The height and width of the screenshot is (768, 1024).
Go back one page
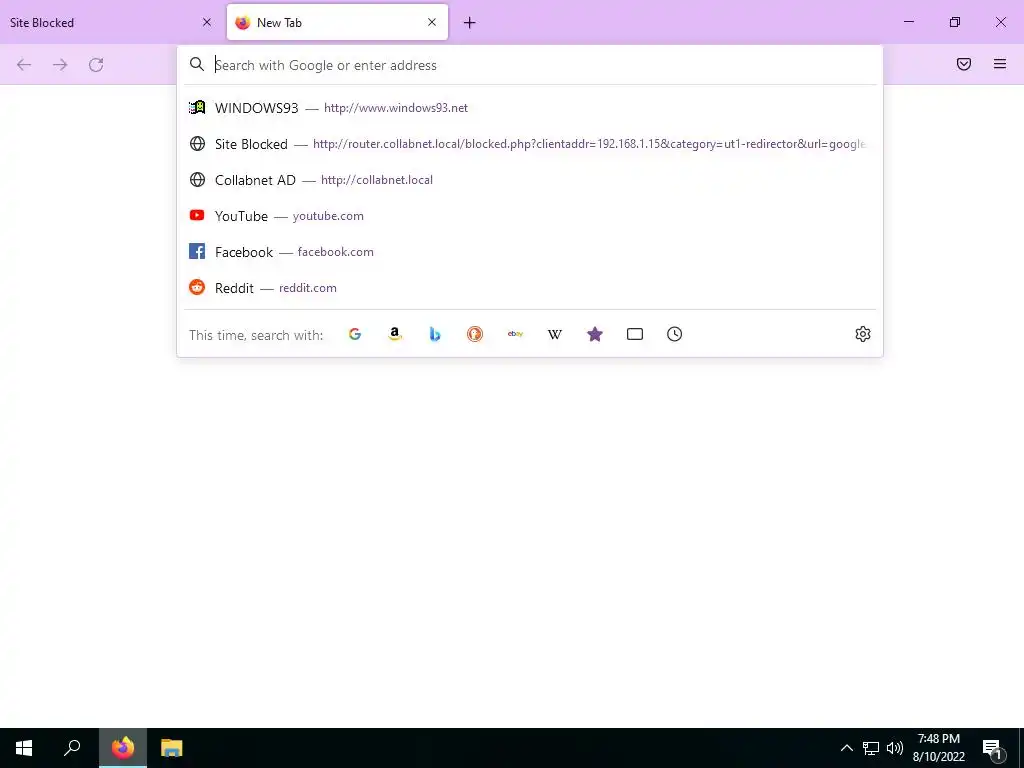(x=24, y=65)
